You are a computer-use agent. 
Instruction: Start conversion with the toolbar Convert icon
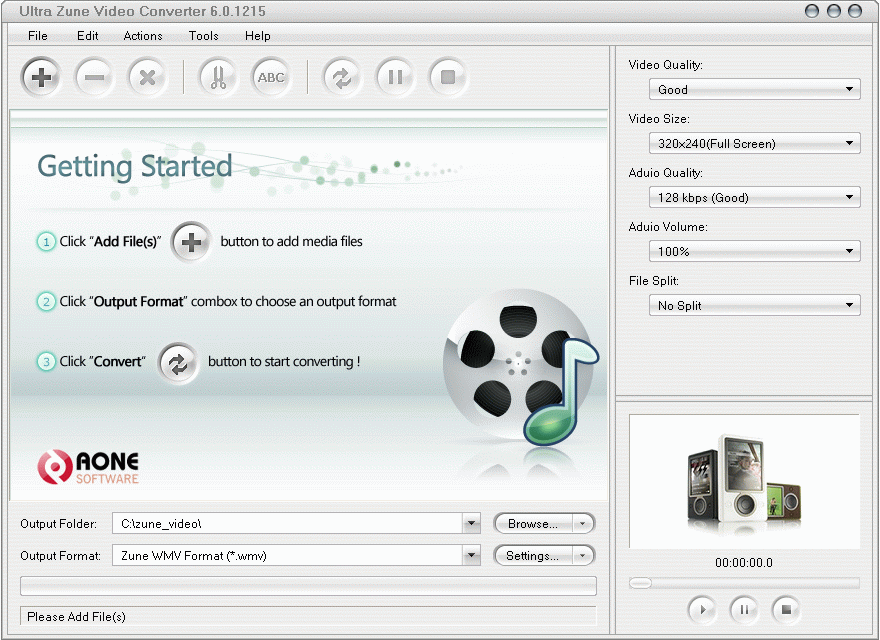[342, 77]
